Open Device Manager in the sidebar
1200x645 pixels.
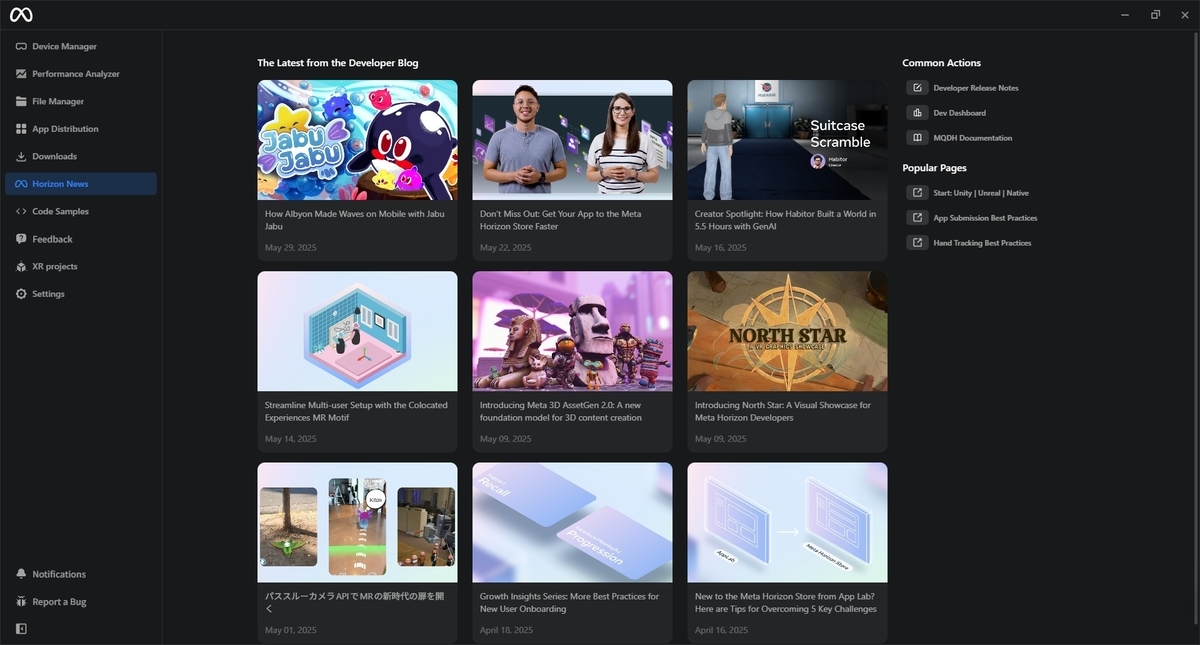pos(81,47)
